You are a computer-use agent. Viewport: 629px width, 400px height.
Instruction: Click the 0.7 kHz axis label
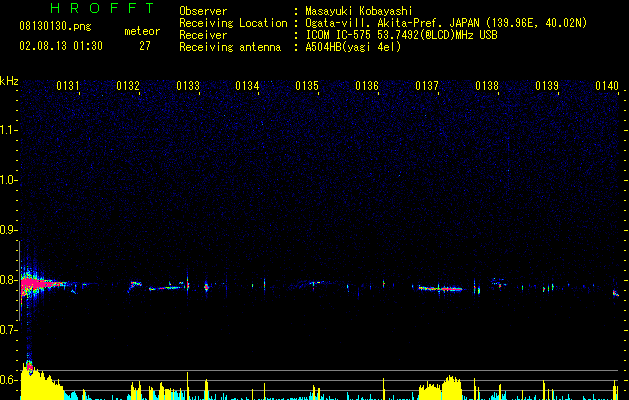(9, 330)
